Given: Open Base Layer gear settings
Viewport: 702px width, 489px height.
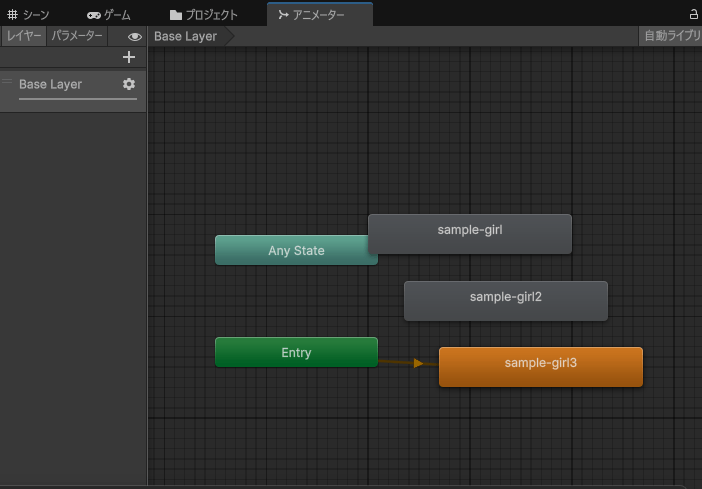Looking at the screenshot, I should pos(128,85).
